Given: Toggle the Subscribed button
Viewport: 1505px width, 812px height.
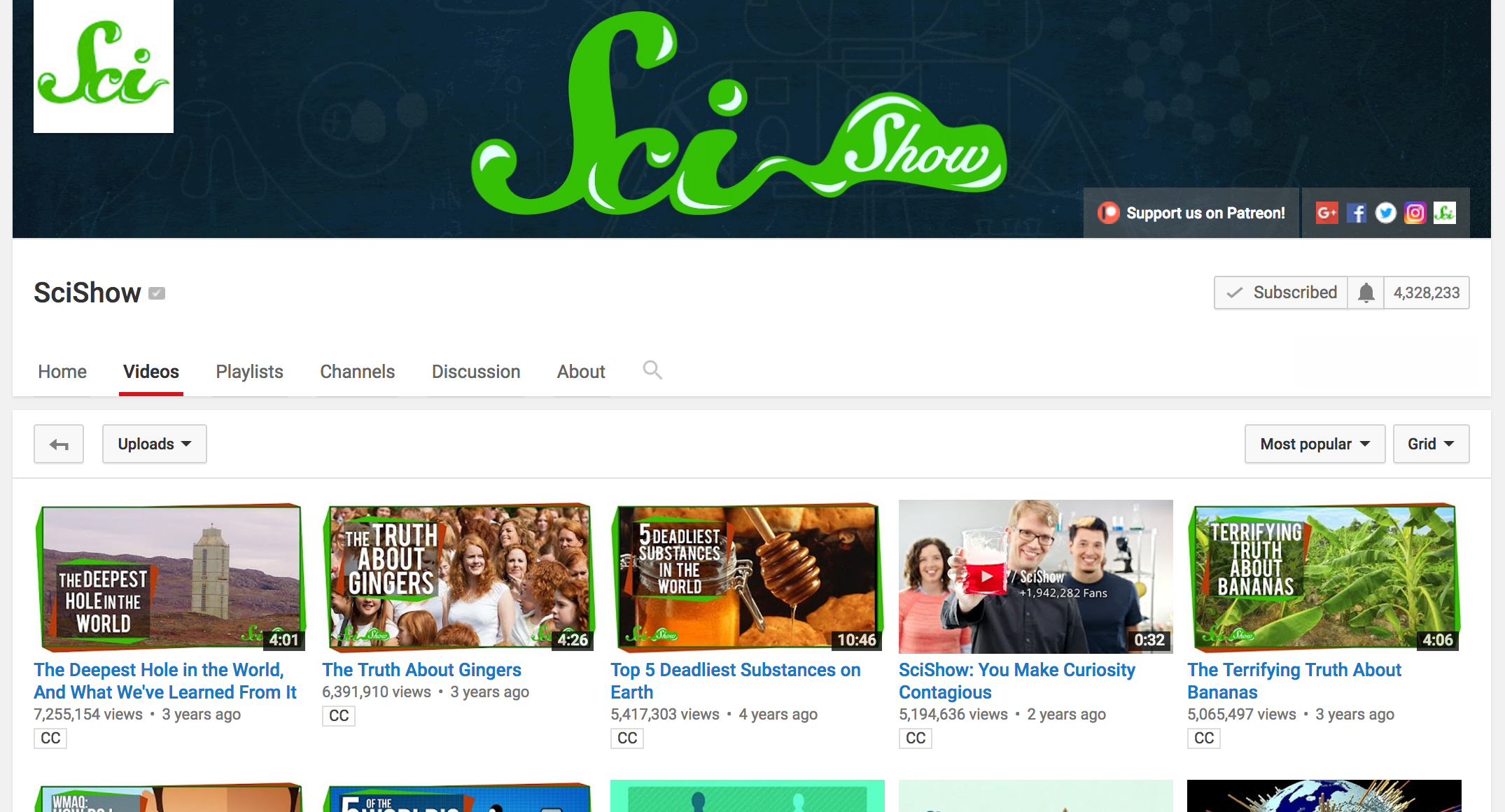Looking at the screenshot, I should click(x=1281, y=293).
